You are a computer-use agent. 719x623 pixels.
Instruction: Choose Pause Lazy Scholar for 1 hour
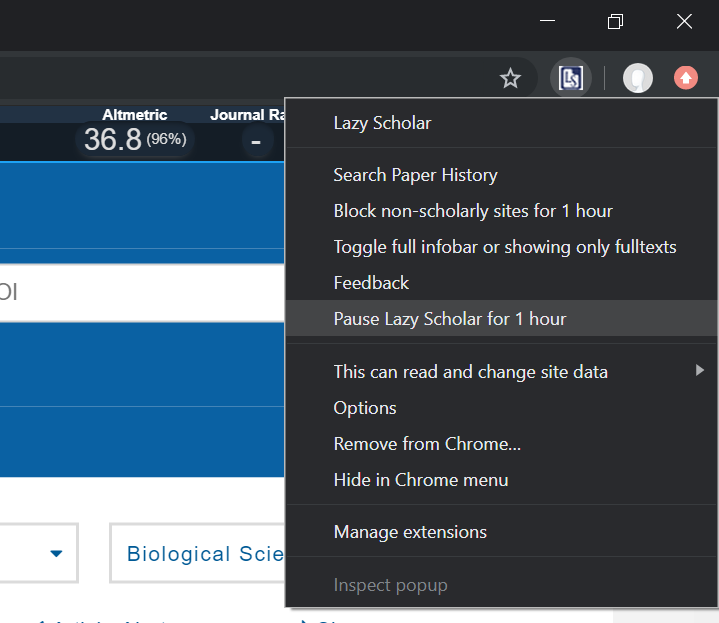501,319
